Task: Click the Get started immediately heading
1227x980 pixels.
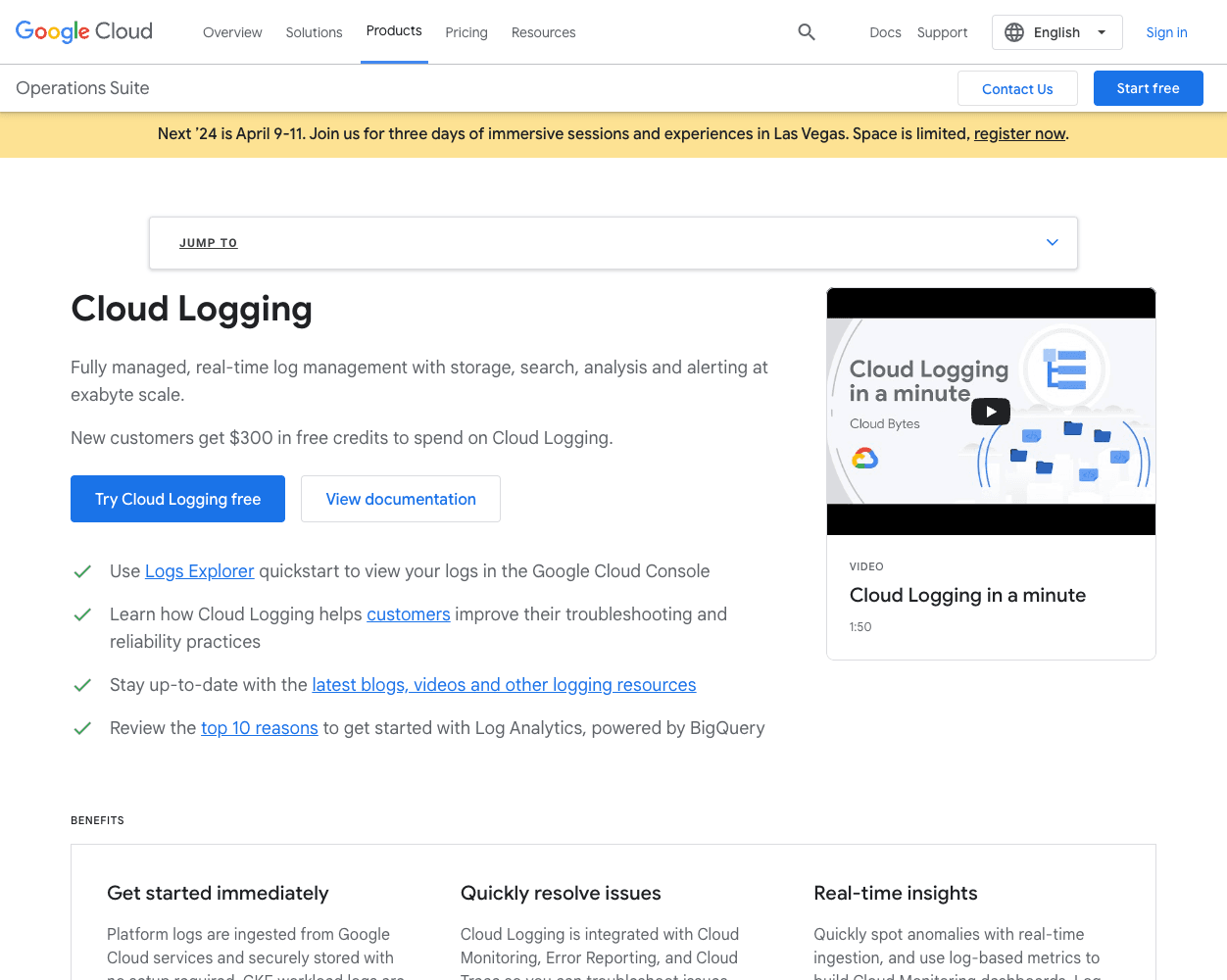Action: tap(218, 893)
